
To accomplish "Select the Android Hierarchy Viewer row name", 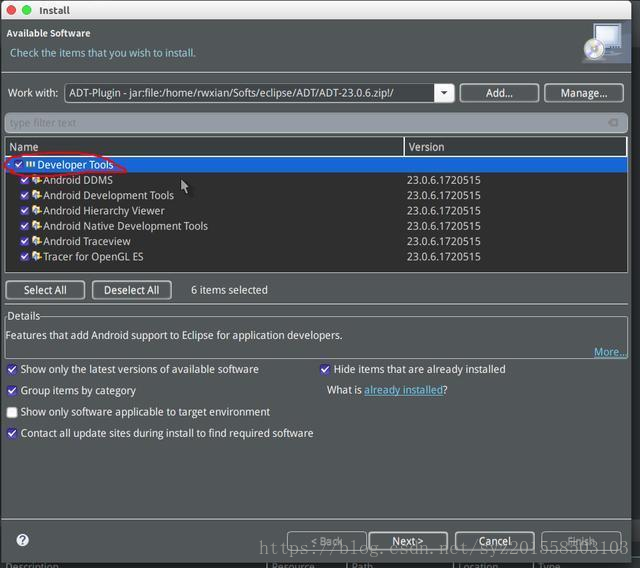I will [x=104, y=211].
